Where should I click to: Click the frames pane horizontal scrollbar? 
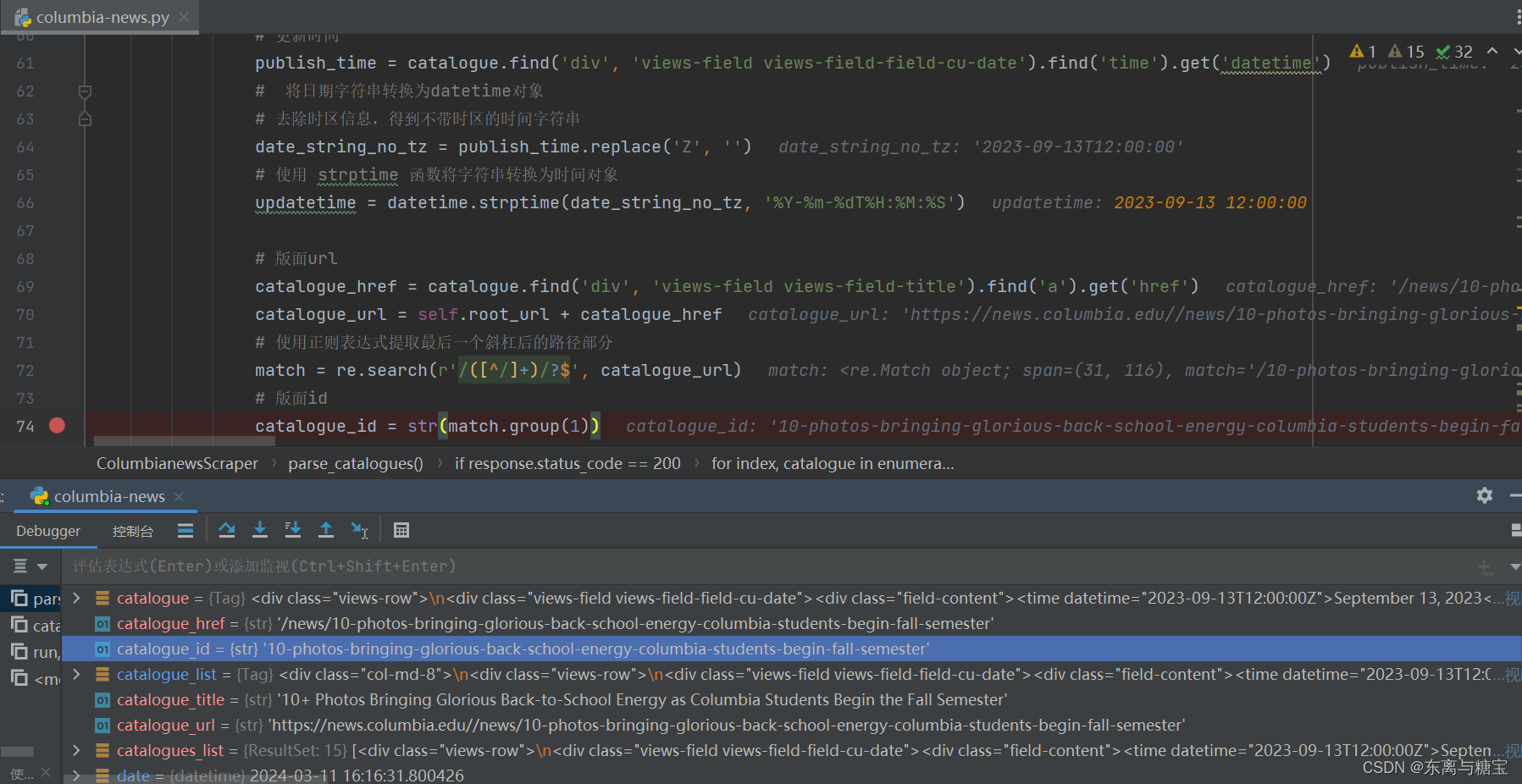click(17, 752)
